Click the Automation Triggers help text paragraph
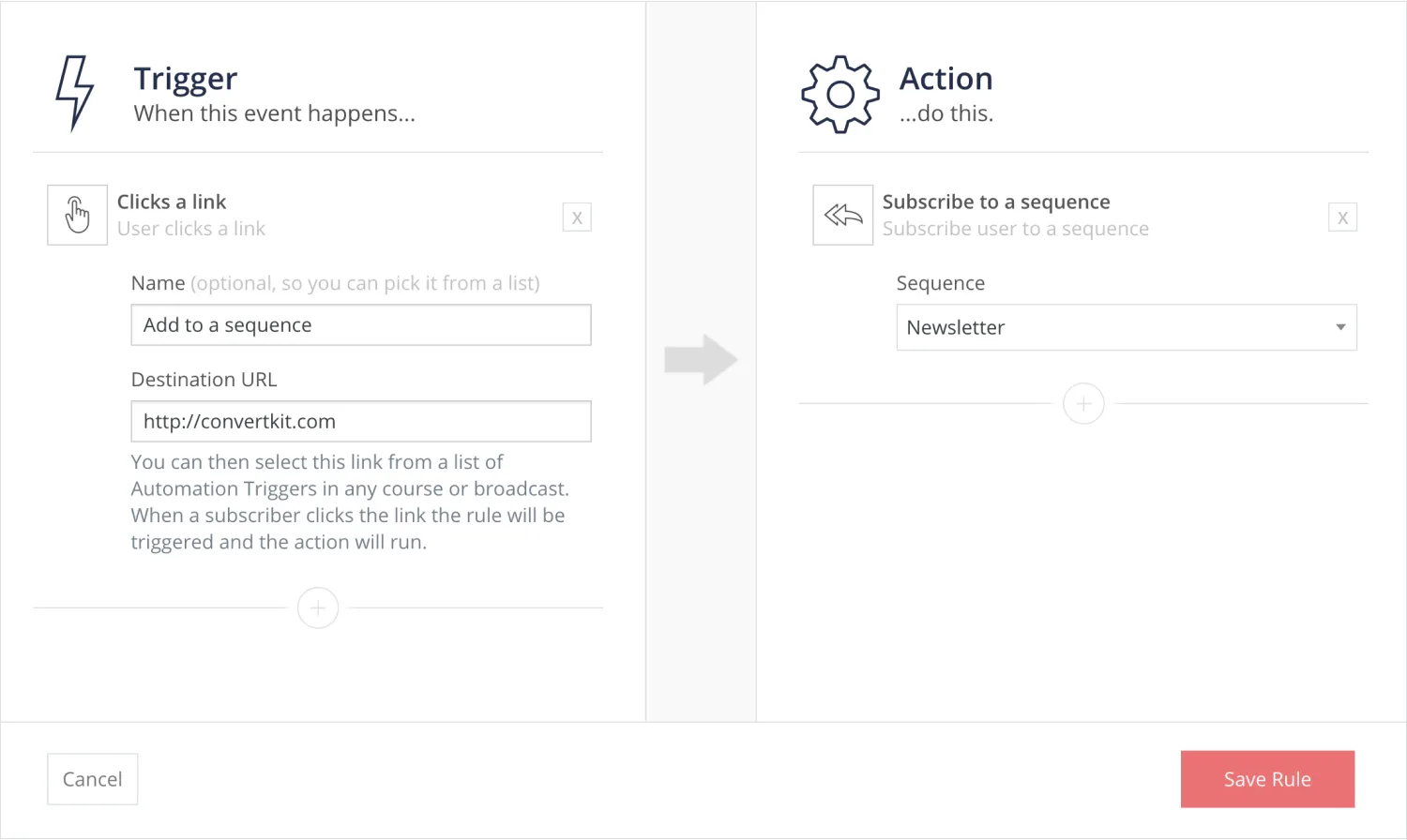The image size is (1407, 840). 349,502
